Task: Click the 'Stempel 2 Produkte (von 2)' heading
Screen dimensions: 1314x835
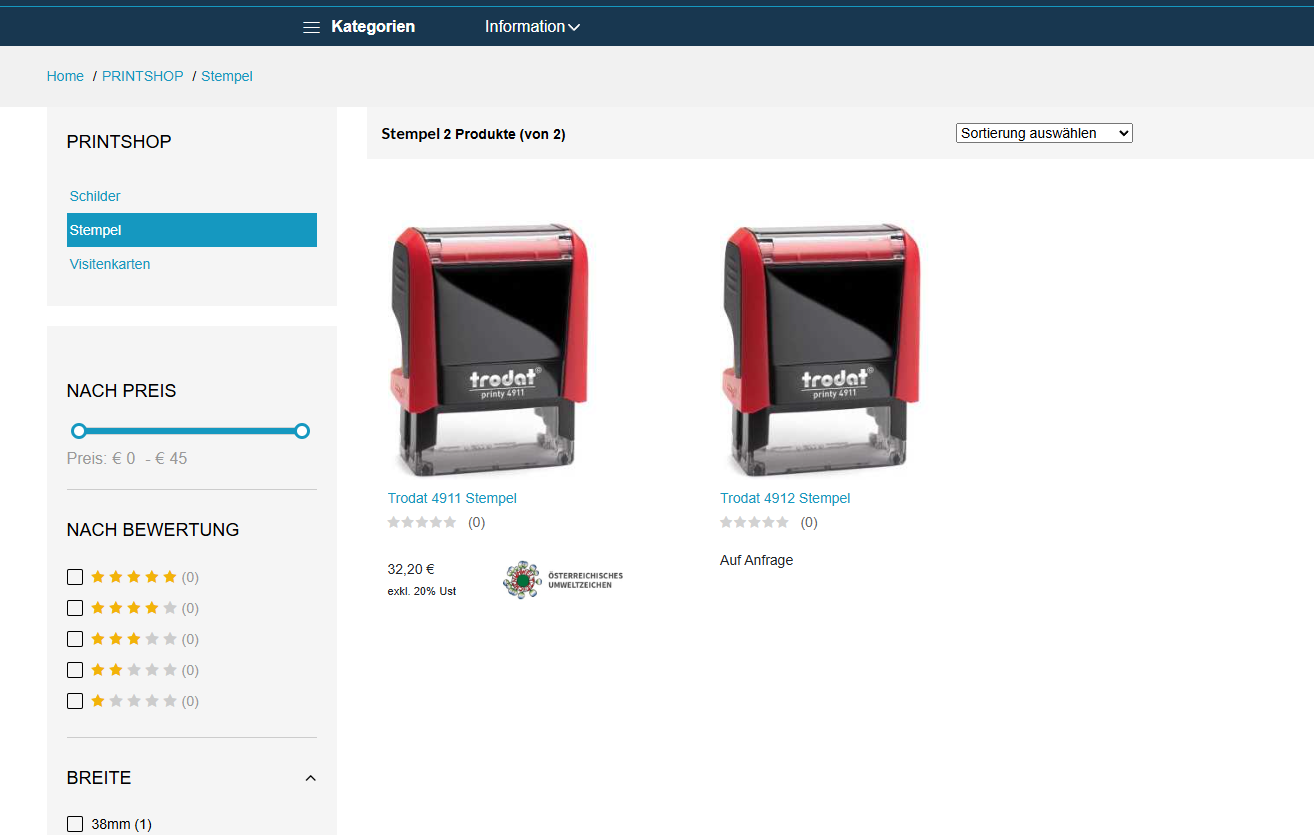Action: 474,134
